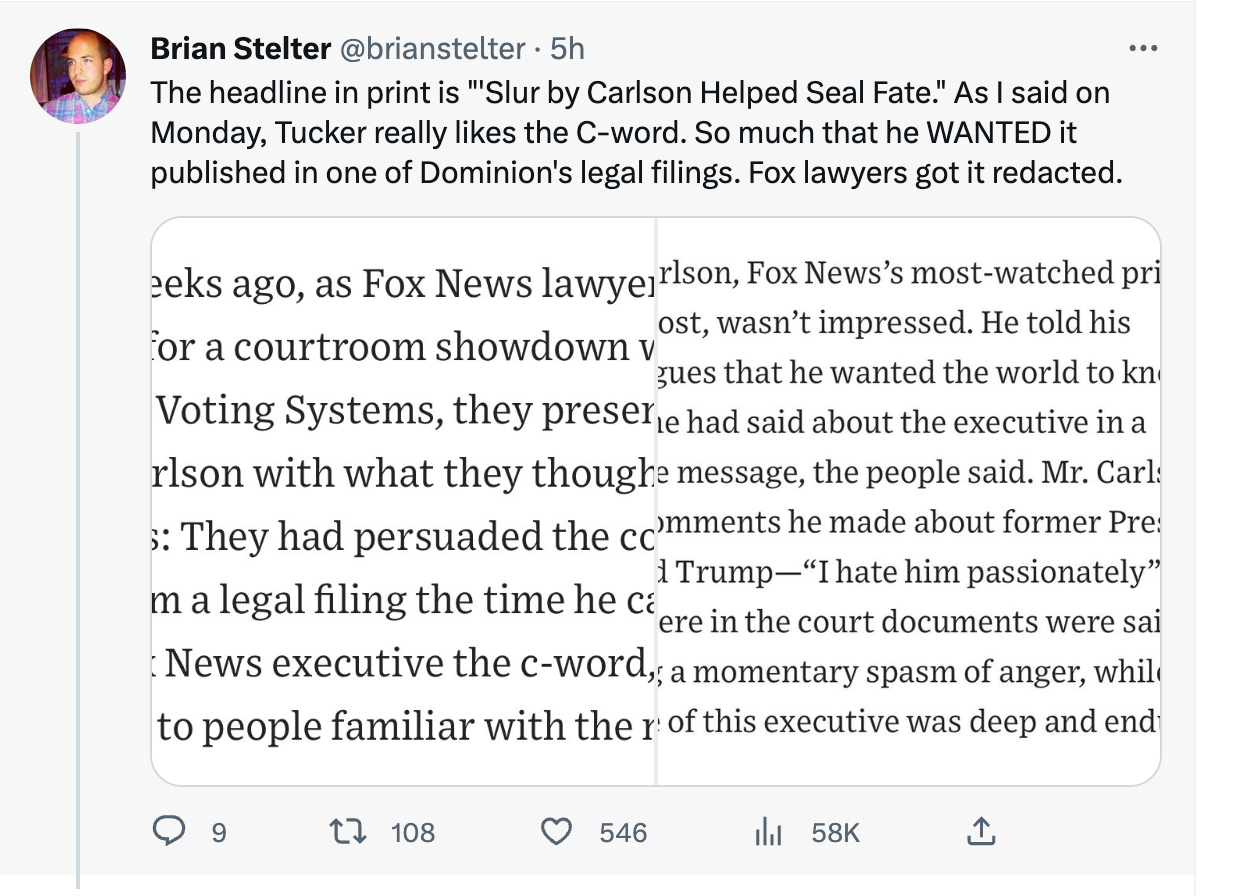
Task: Click the 5h timestamp link
Action: click(x=568, y=48)
